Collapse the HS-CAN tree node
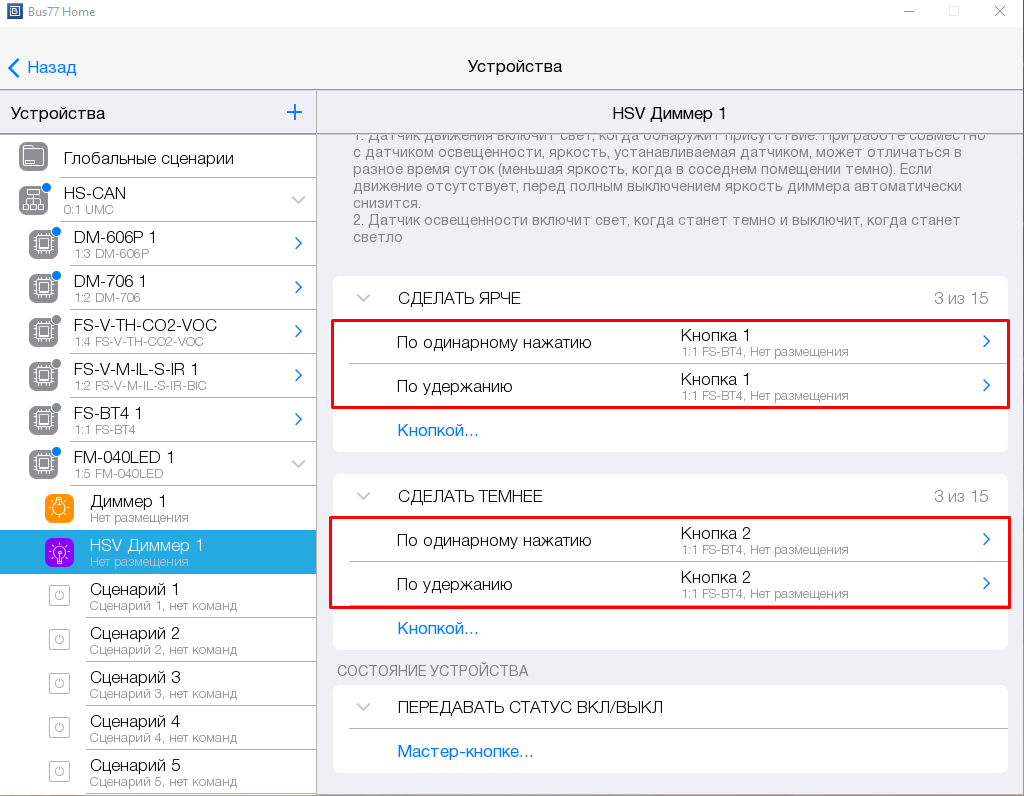The image size is (1024, 796). pos(298,200)
